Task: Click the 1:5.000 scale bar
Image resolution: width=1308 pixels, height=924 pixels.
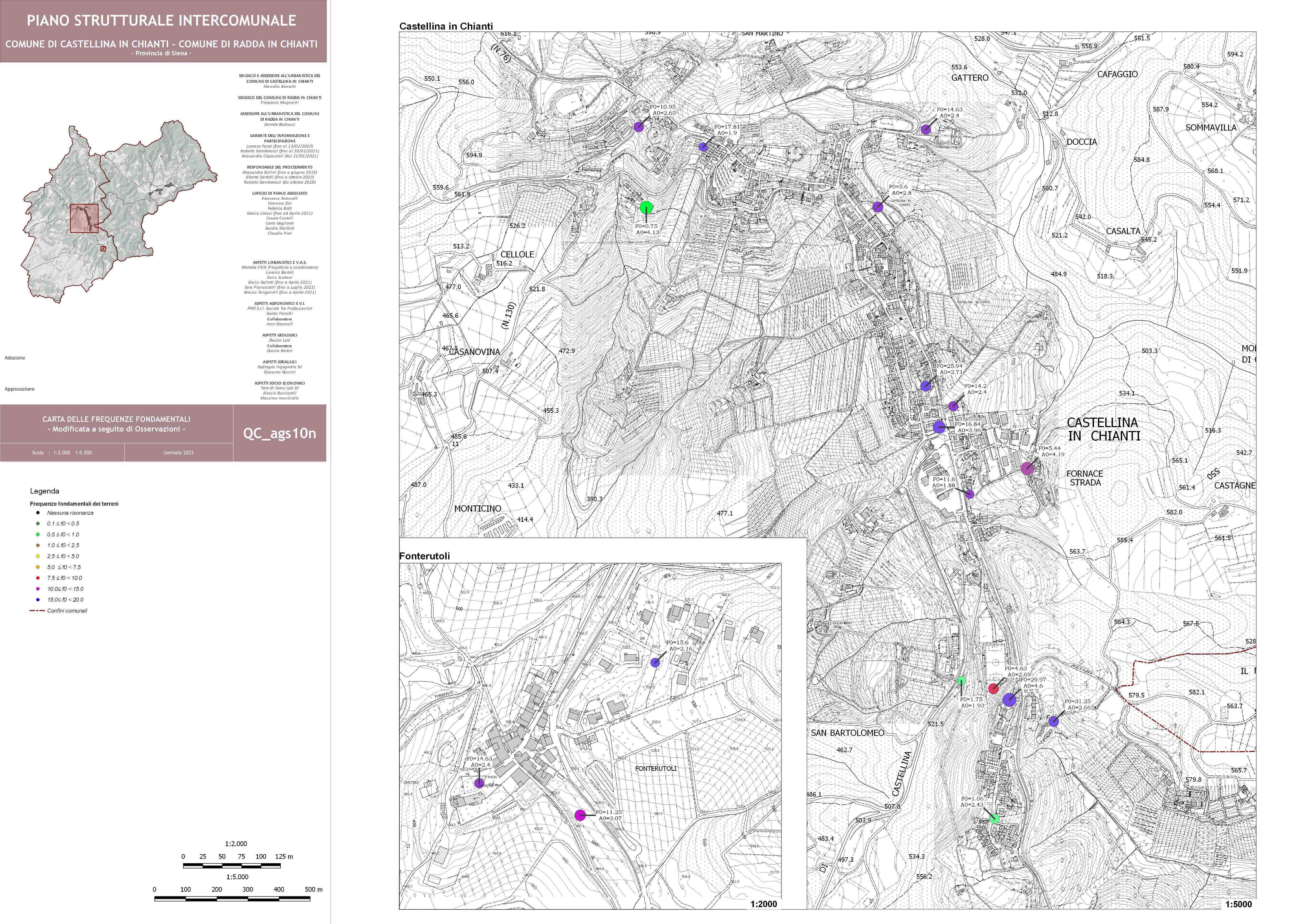Action: tap(232, 899)
